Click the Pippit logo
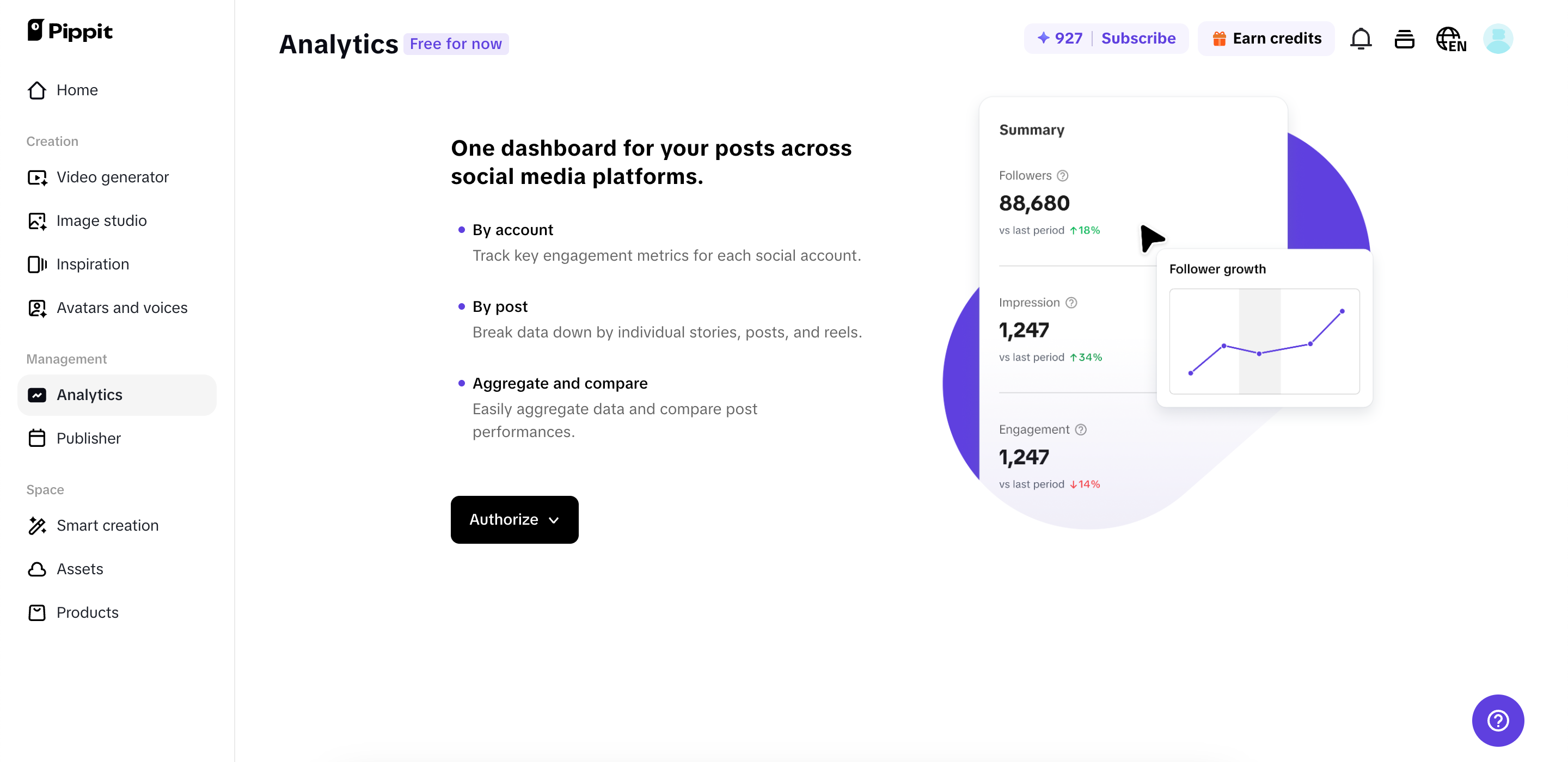Image resolution: width=1568 pixels, height=762 pixels. point(70,30)
